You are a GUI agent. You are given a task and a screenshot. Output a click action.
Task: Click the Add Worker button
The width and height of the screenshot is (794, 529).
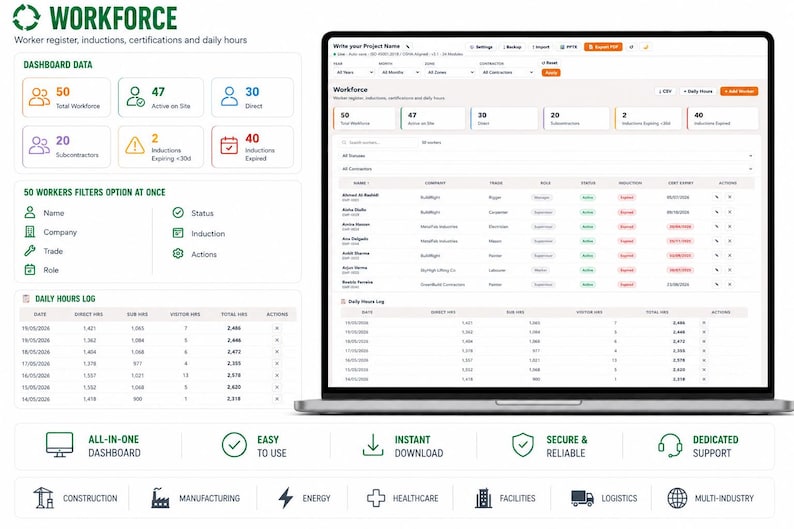(x=739, y=92)
